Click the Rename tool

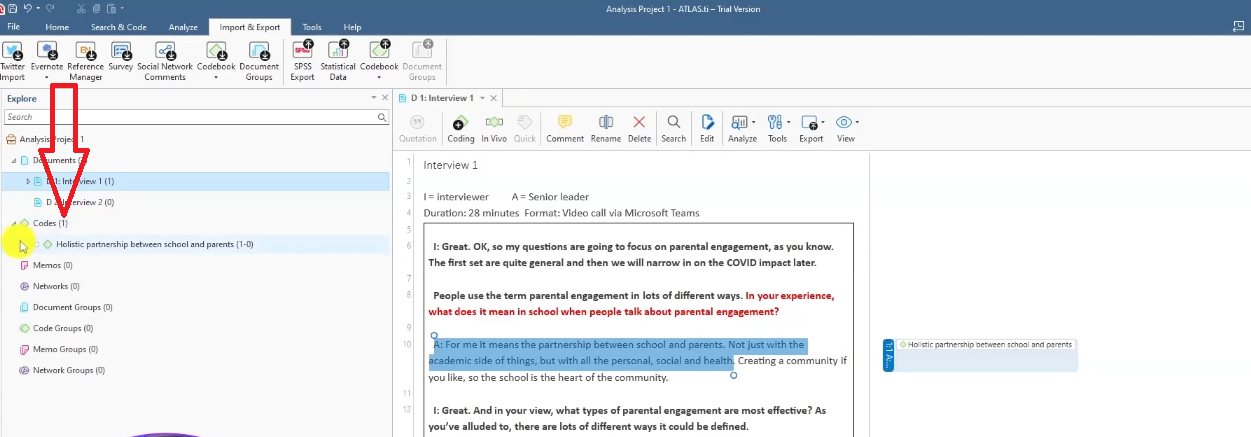pos(605,127)
